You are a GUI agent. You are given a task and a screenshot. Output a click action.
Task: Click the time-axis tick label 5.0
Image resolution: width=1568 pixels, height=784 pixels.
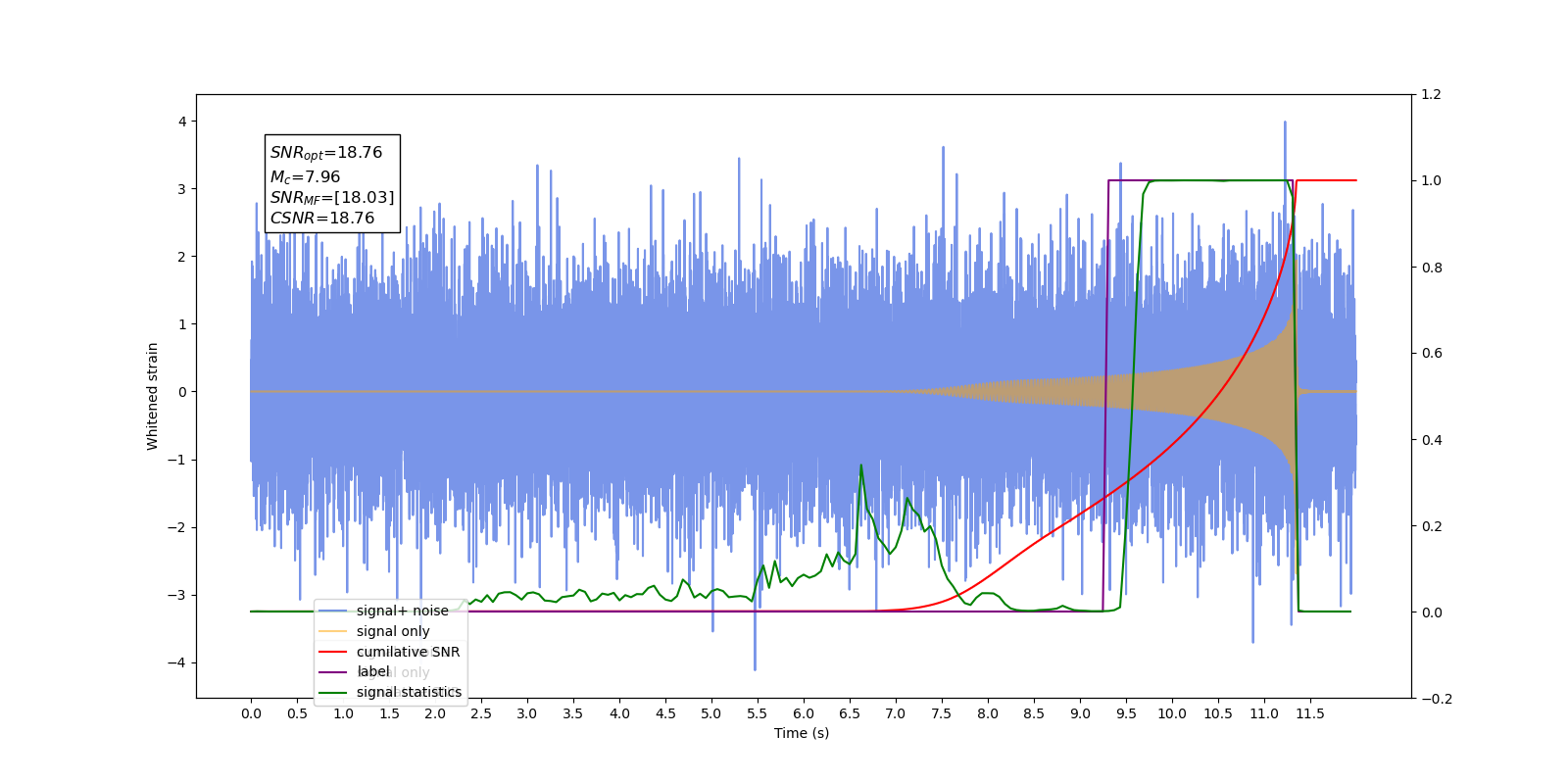pyautogui.click(x=711, y=713)
